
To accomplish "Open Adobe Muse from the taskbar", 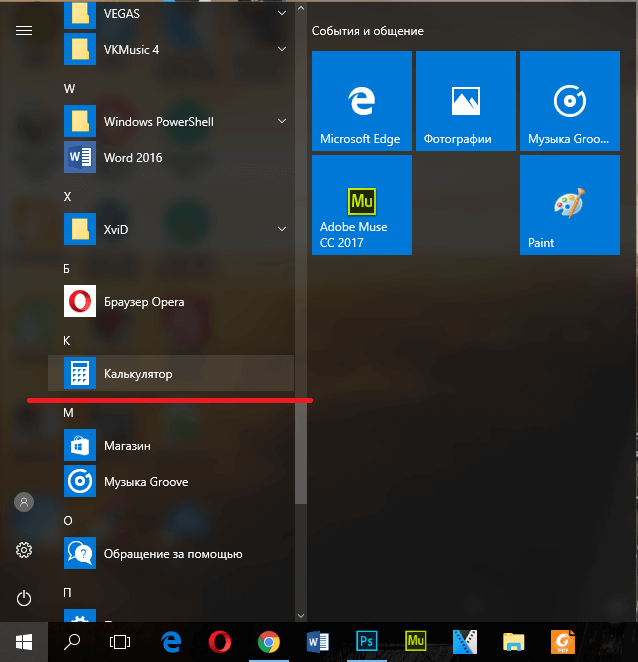I will pos(415,641).
